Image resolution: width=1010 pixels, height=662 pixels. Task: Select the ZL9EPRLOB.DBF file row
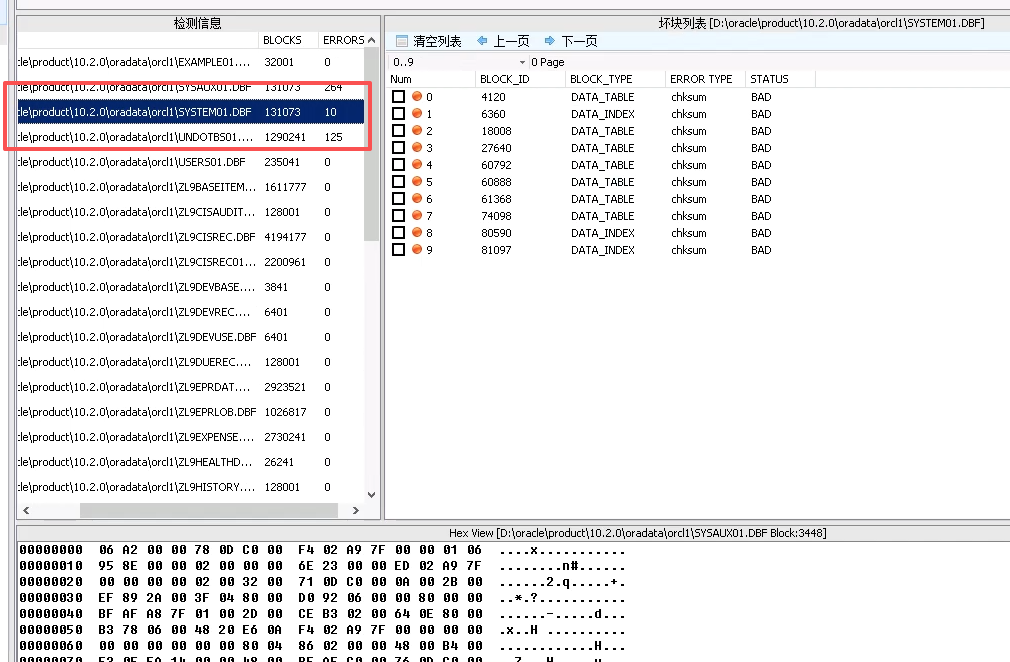click(191, 412)
